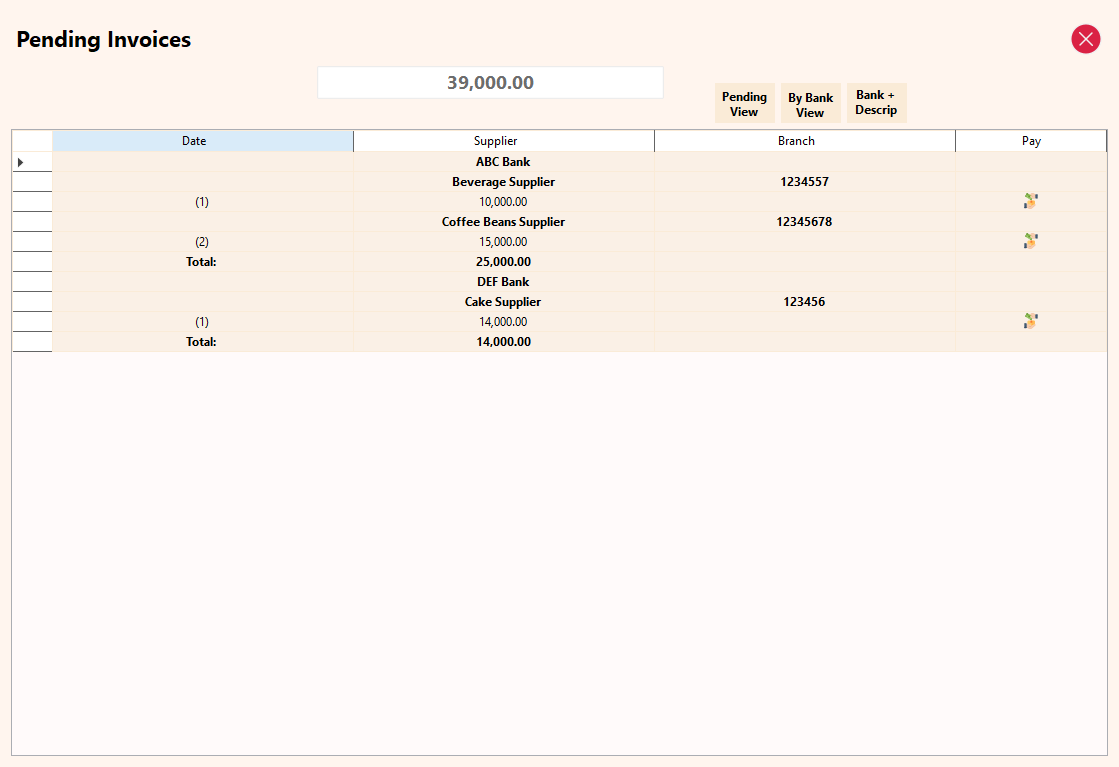The width and height of the screenshot is (1119, 767).
Task: Click the 14,000.00 amount cell in the (1) row
Action: [503, 322]
